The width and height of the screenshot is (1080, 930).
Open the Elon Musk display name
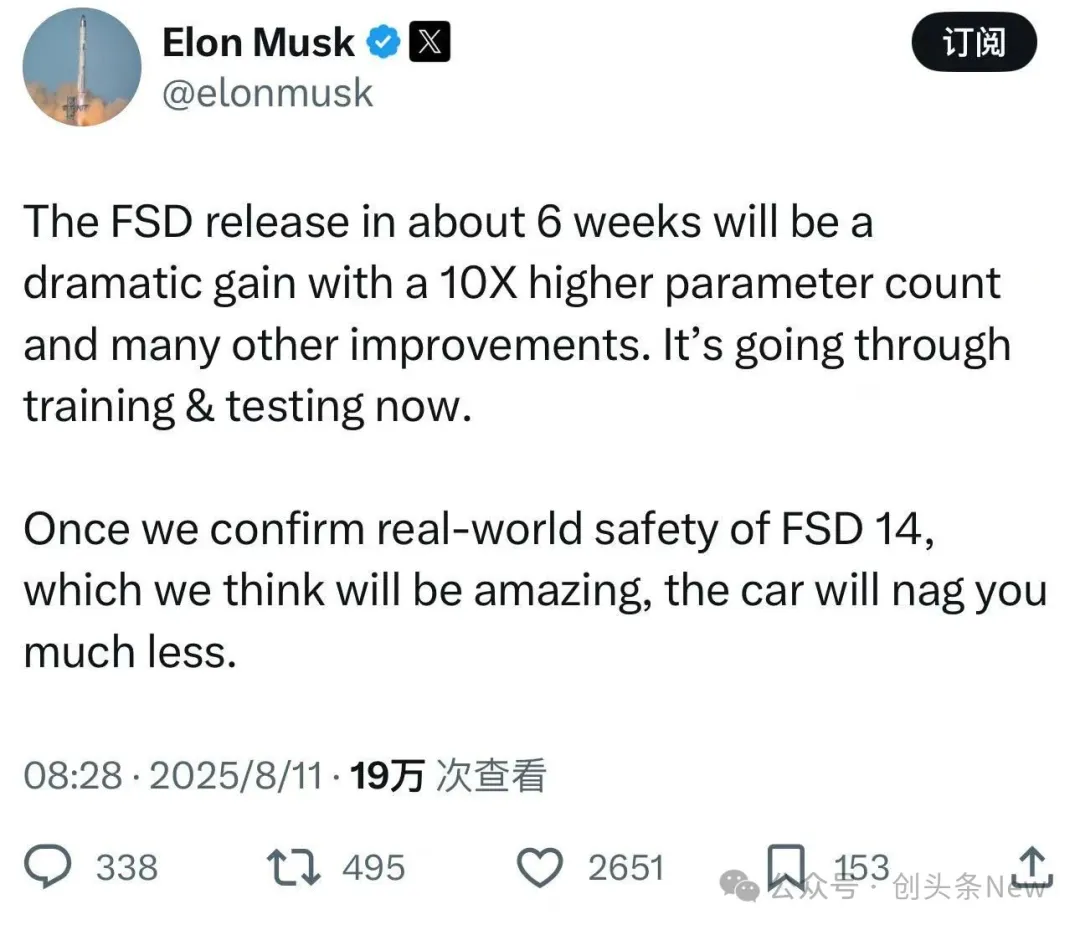[x=258, y=42]
